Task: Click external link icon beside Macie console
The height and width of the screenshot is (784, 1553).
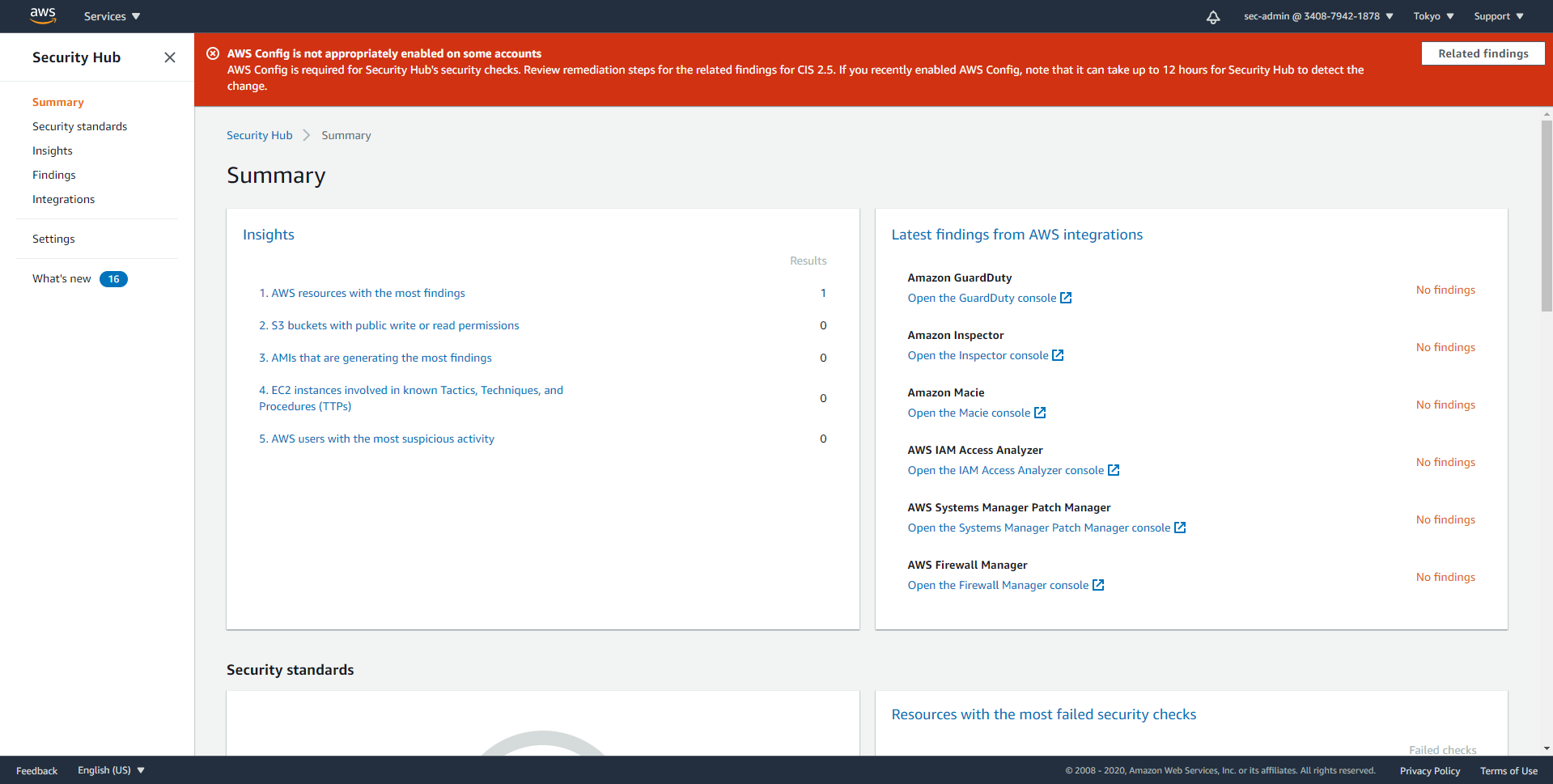Action: tap(1040, 413)
